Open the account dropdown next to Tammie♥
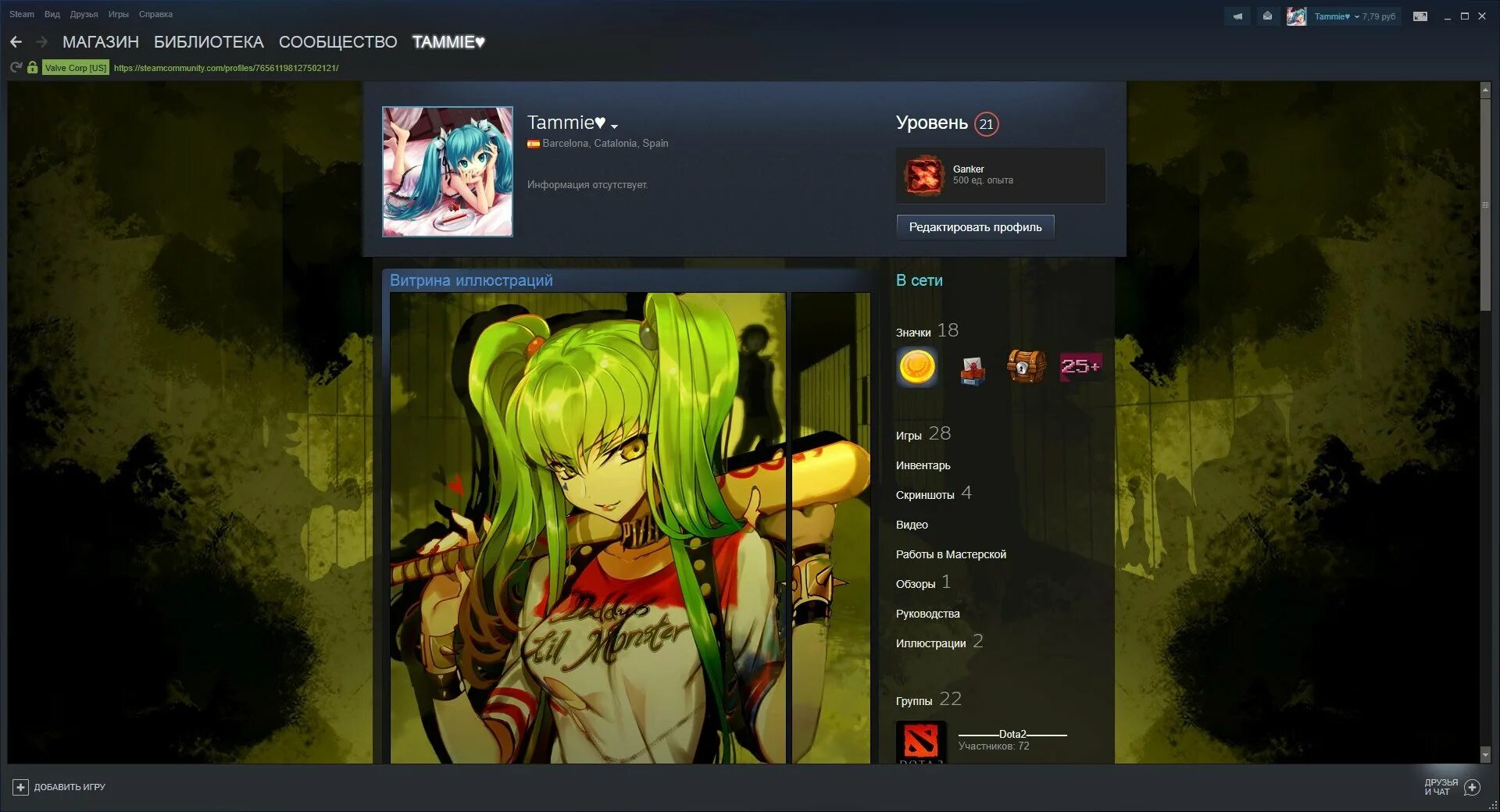 tap(1357, 16)
